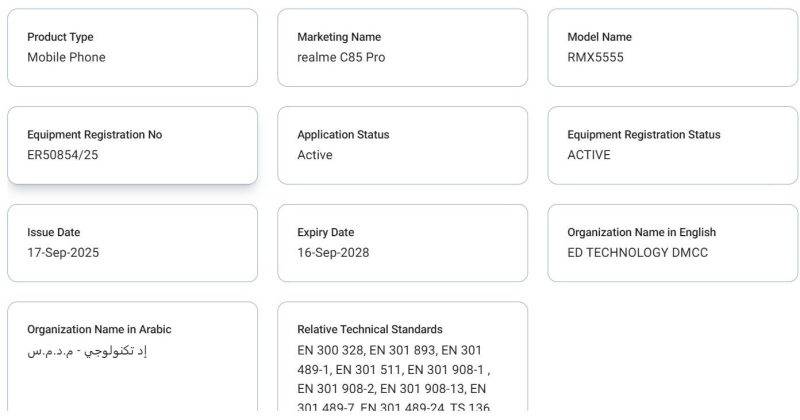
Task: Click the Product Type card
Action: click(132, 47)
